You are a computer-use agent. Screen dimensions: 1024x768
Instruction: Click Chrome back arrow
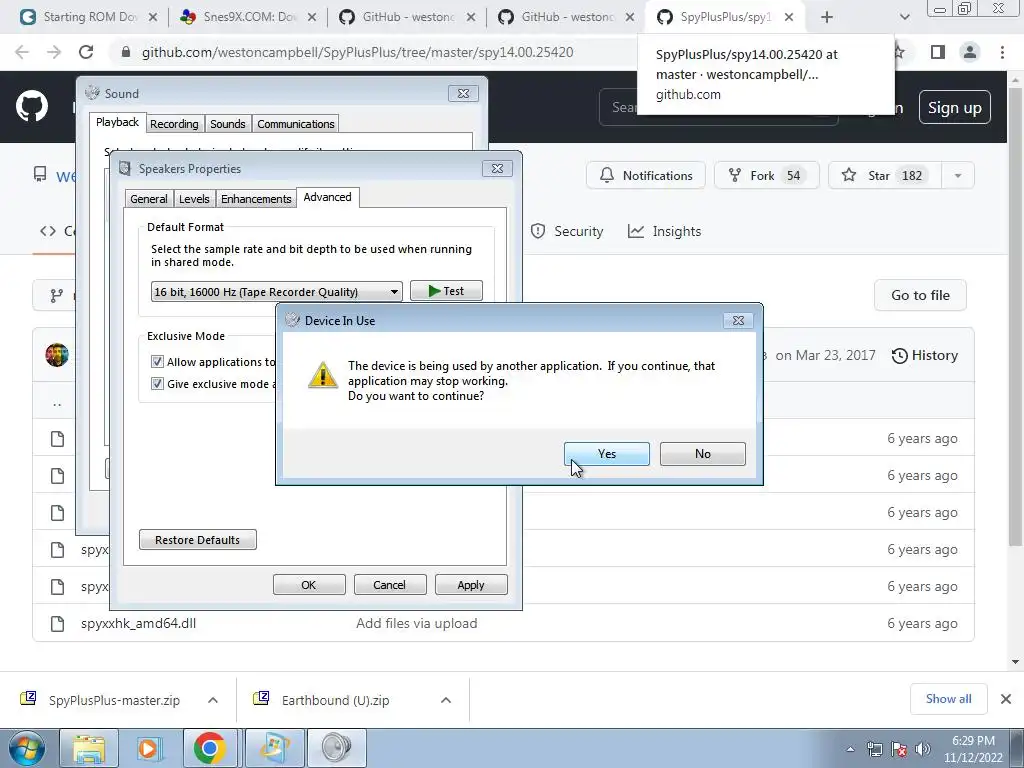[x=22, y=52]
